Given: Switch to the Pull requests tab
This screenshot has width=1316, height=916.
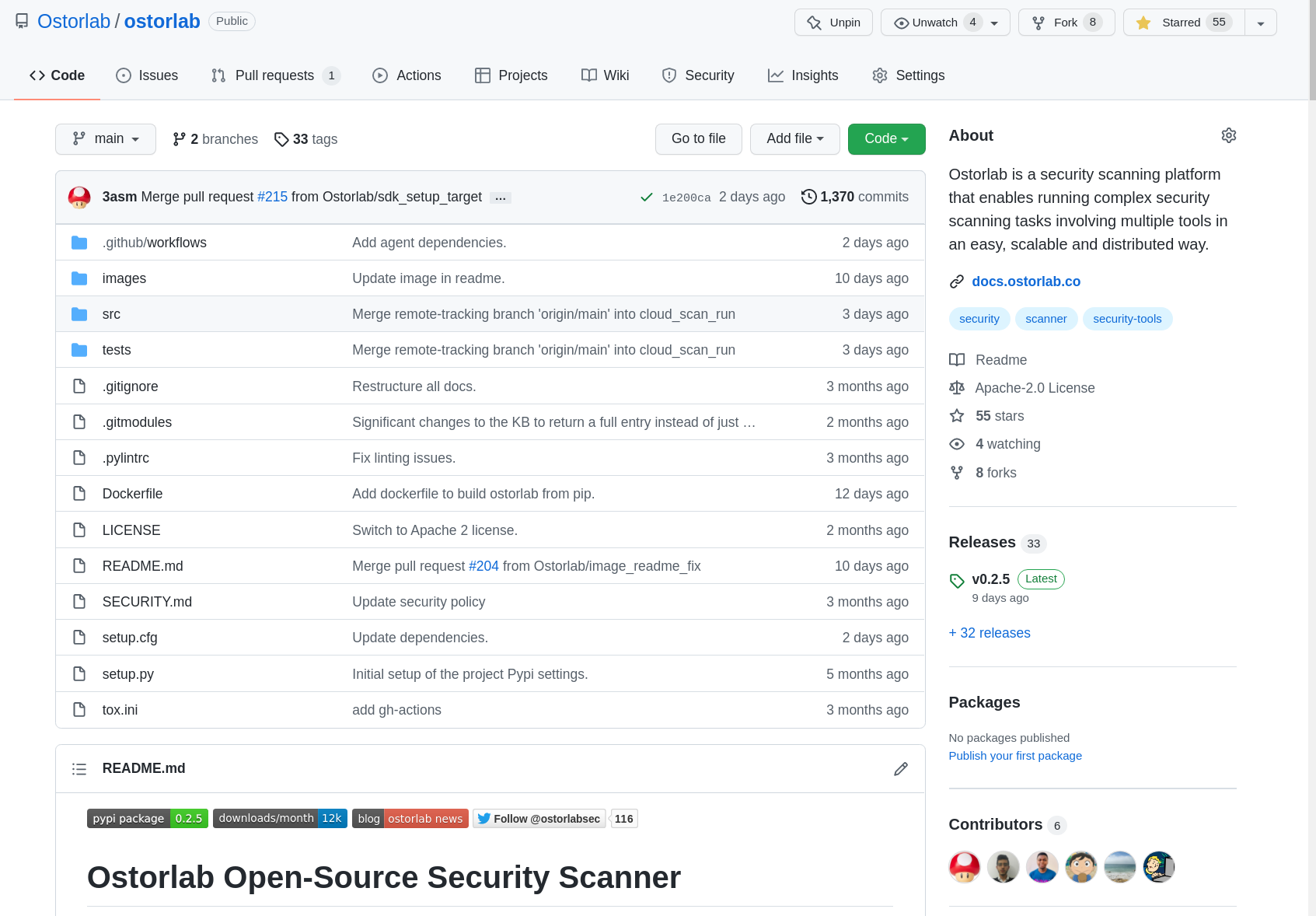Looking at the screenshot, I should click(276, 75).
